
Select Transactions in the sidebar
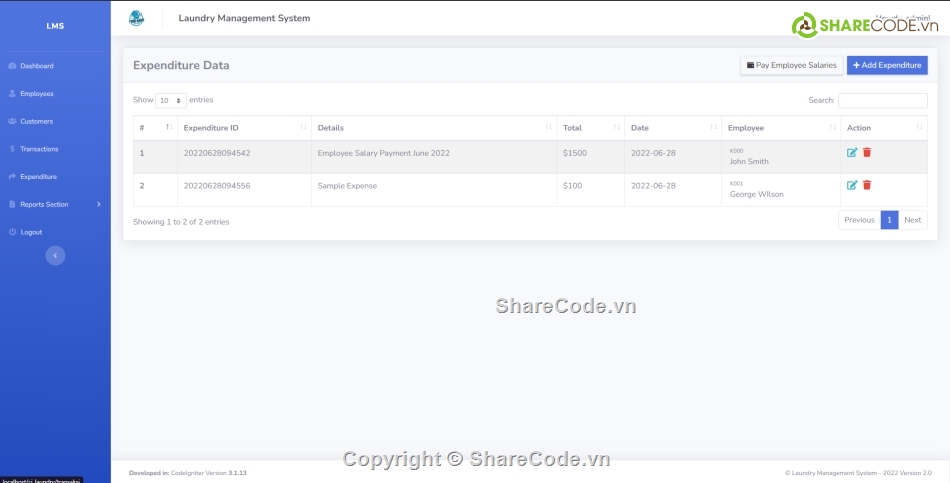[39, 149]
